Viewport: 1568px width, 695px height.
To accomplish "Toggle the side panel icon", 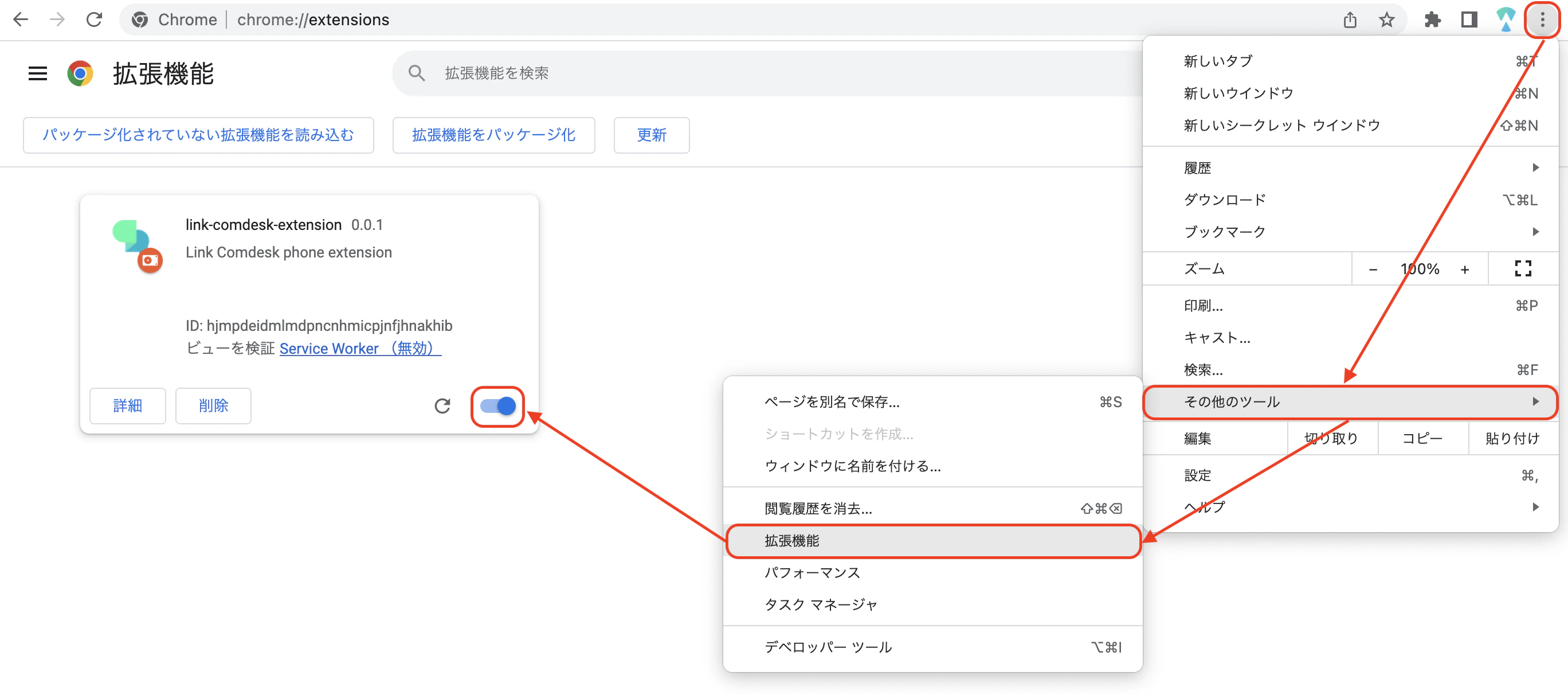I will 1469,19.
